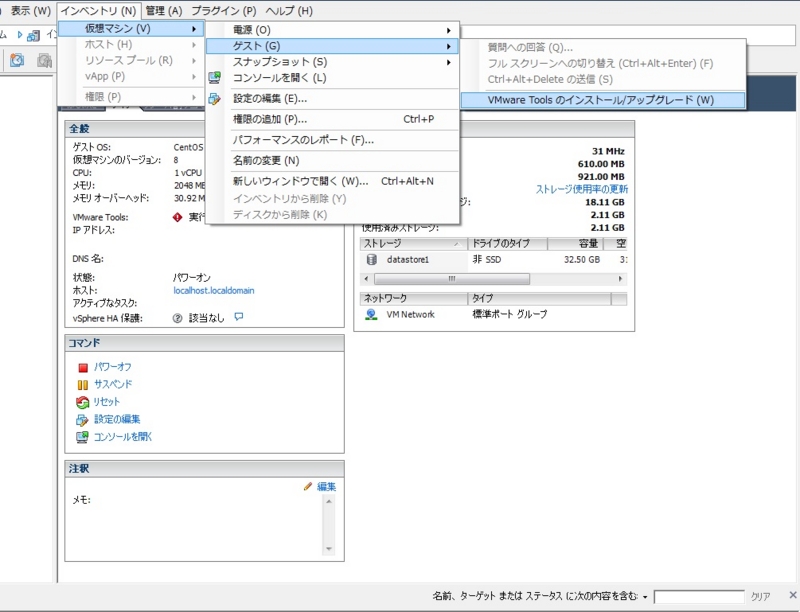Viewport: 800px width, 612px height.
Task: Click edit settings icon in コマンド panel
Action: [82, 420]
